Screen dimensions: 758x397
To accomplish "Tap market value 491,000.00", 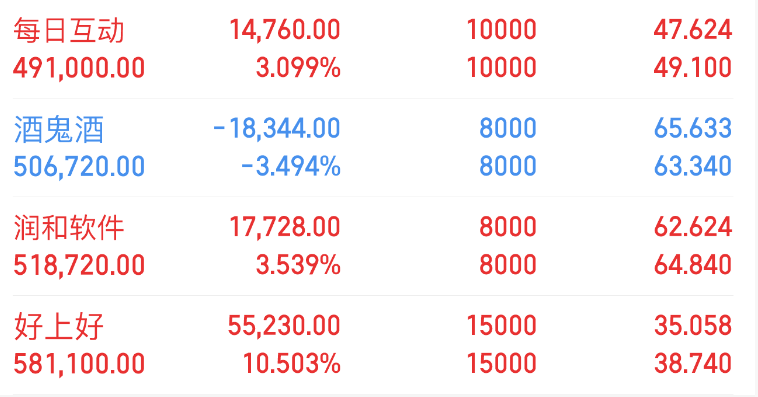I will tap(79, 68).
